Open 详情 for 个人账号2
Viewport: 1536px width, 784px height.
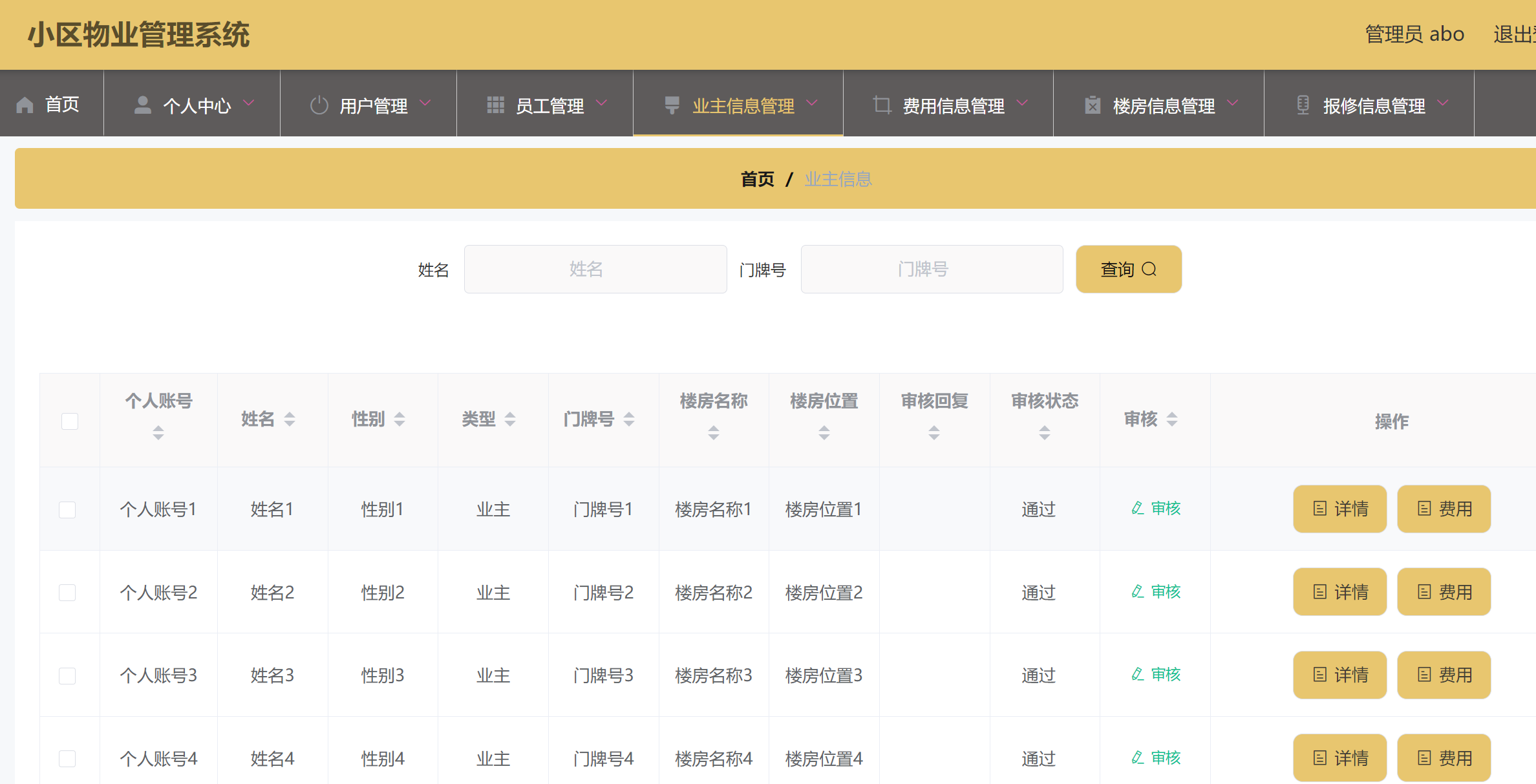click(x=1340, y=591)
